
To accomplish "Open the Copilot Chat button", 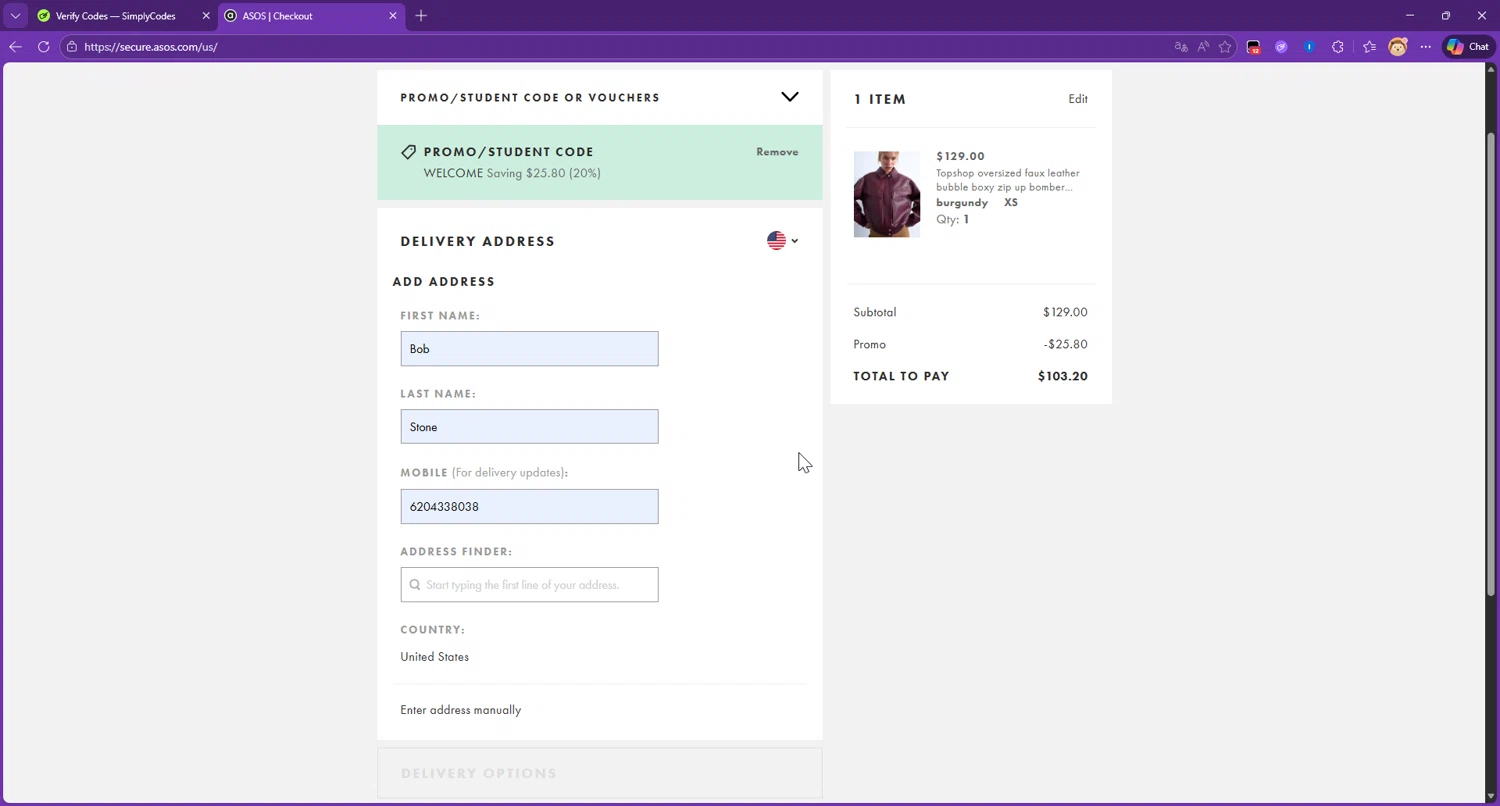I will pos(1468,47).
